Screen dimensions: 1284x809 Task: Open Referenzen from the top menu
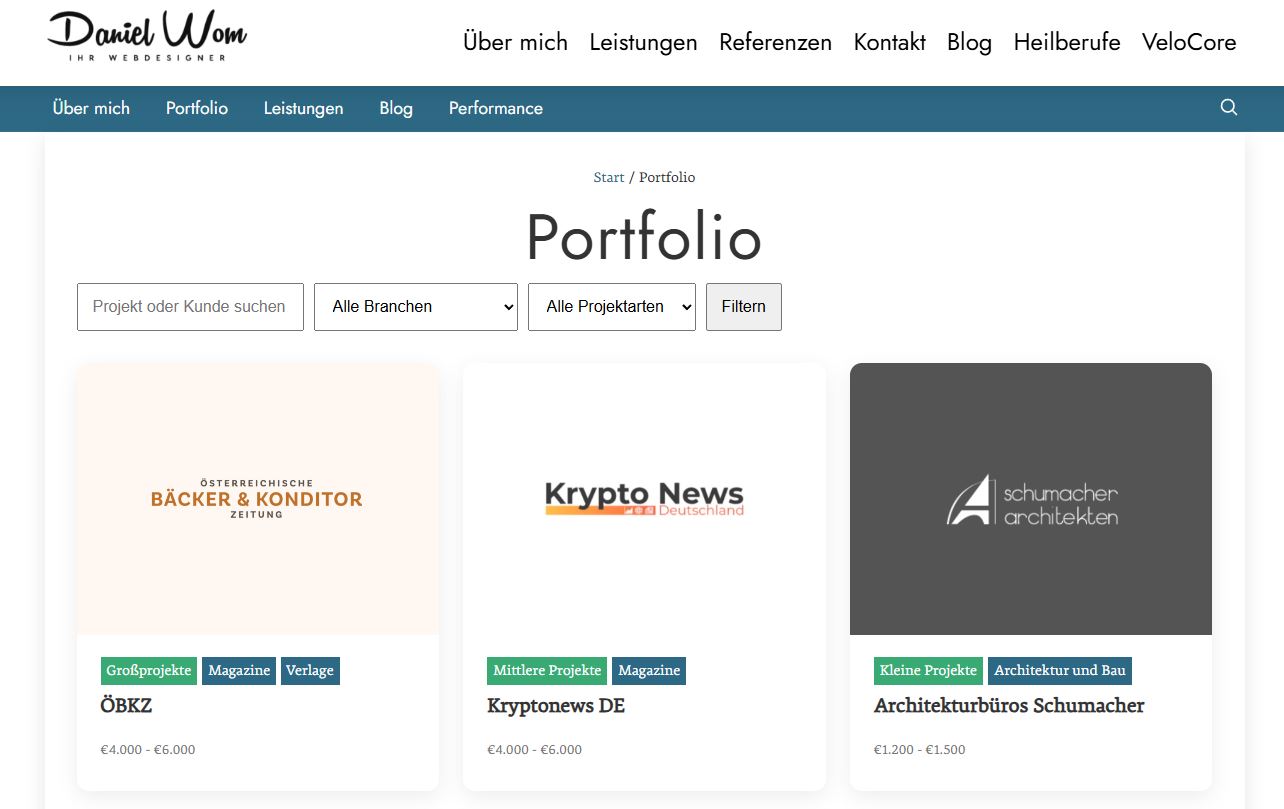pyautogui.click(x=775, y=42)
